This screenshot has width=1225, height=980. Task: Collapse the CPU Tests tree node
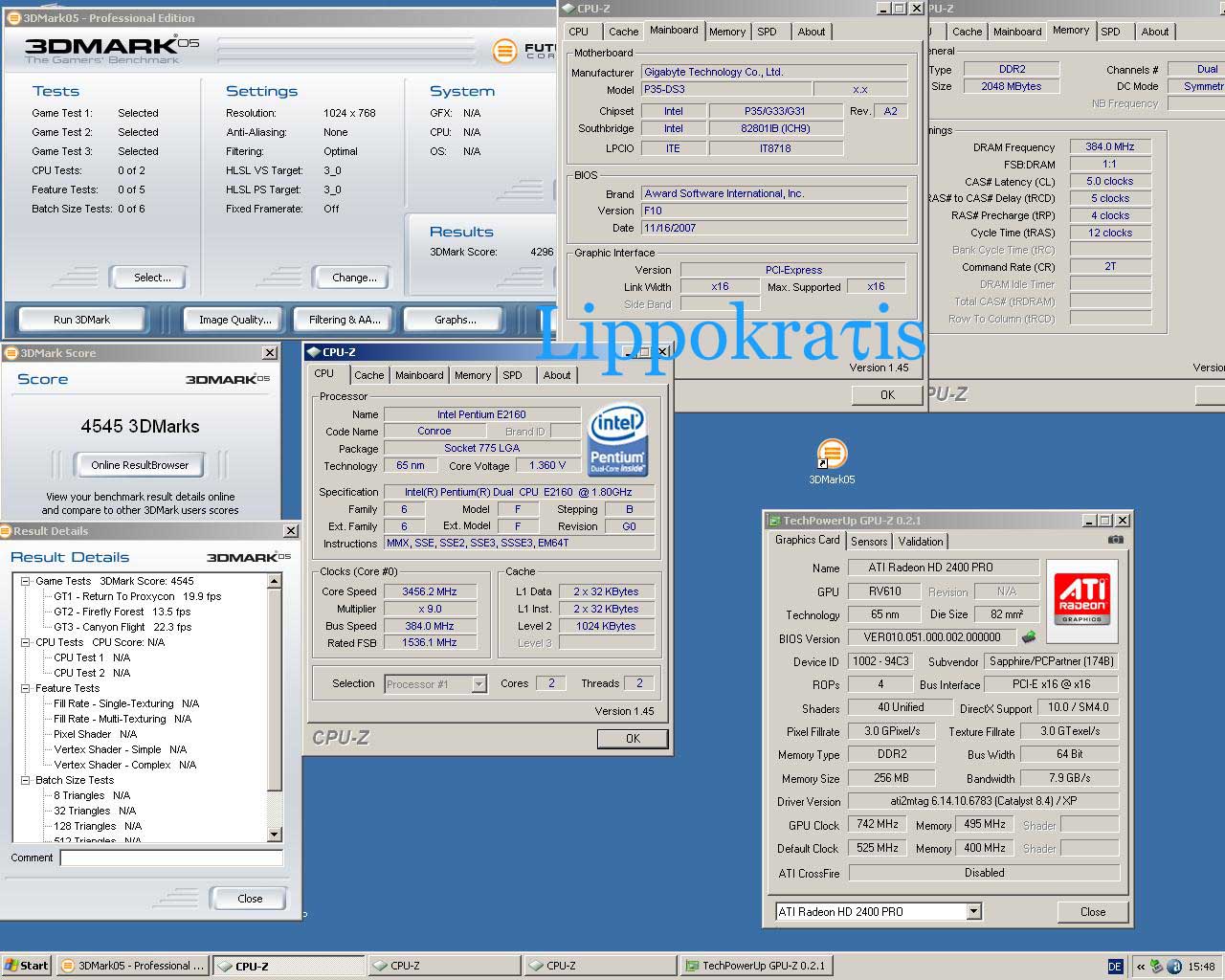[x=26, y=642]
